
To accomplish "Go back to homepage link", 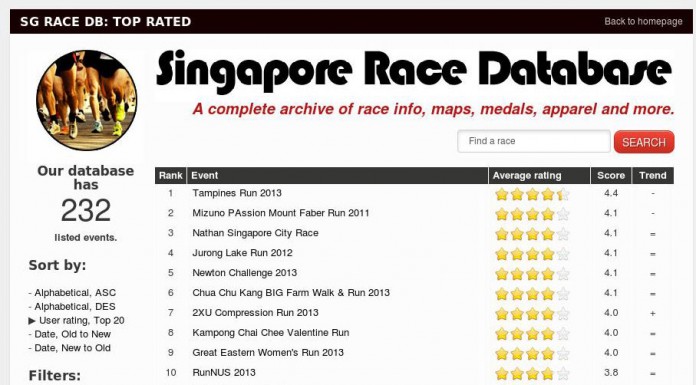I will click(643, 21).
